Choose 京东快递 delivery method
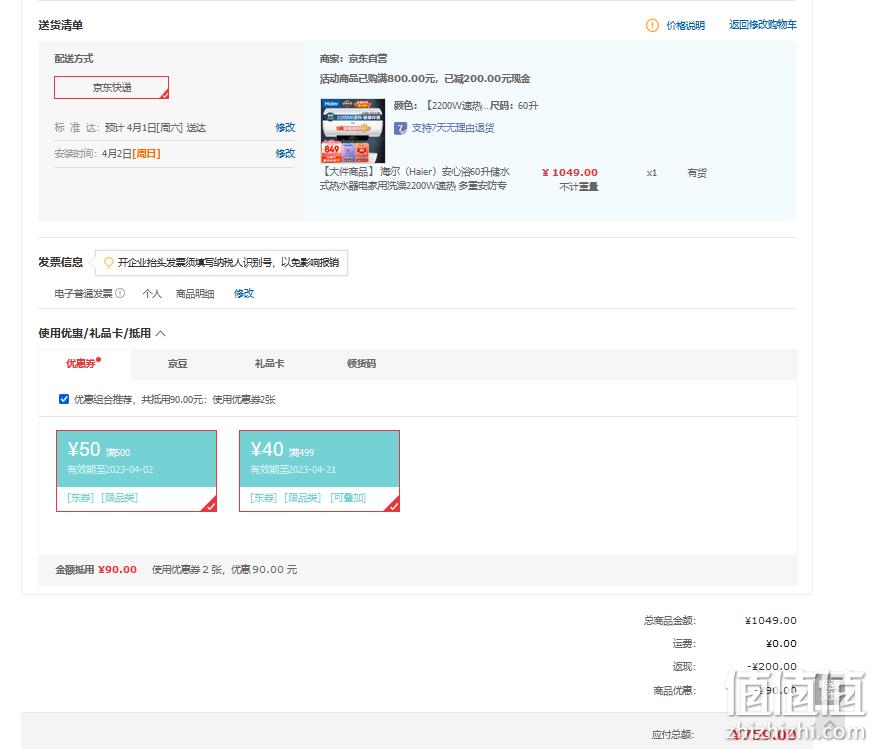The height and width of the screenshot is (749, 875). pos(112,88)
